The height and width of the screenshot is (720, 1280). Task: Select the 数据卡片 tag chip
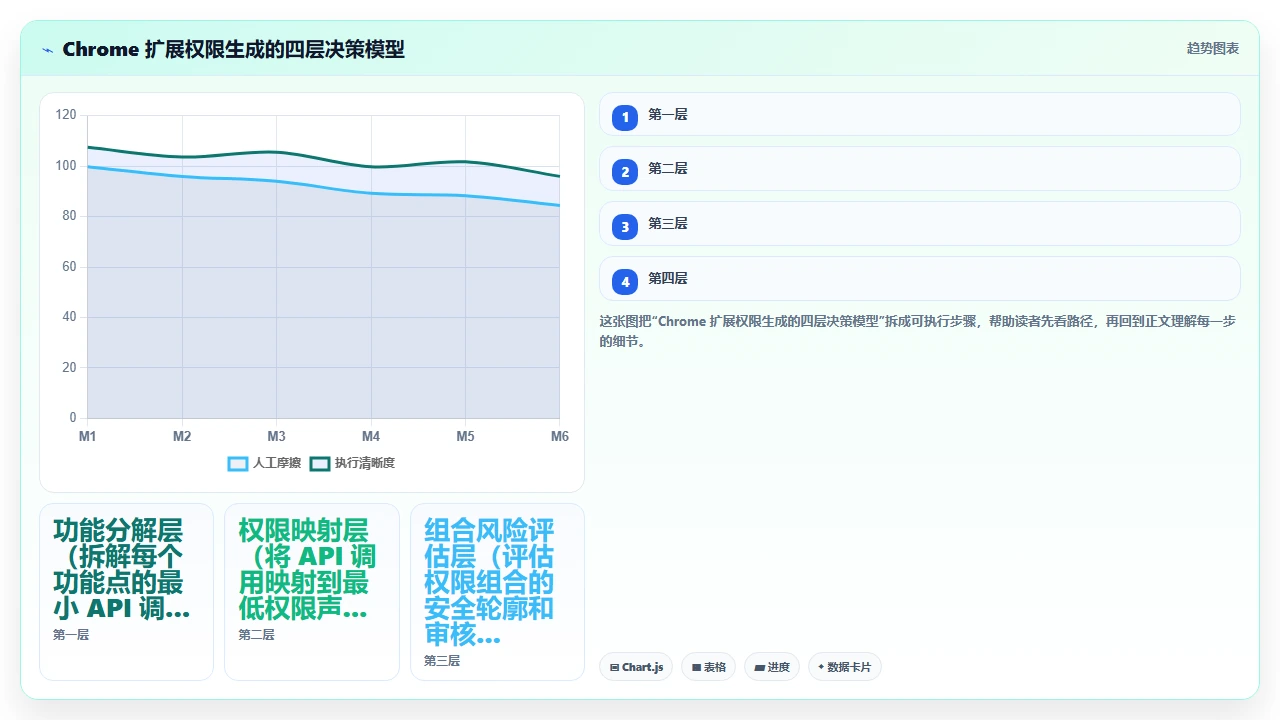click(845, 667)
